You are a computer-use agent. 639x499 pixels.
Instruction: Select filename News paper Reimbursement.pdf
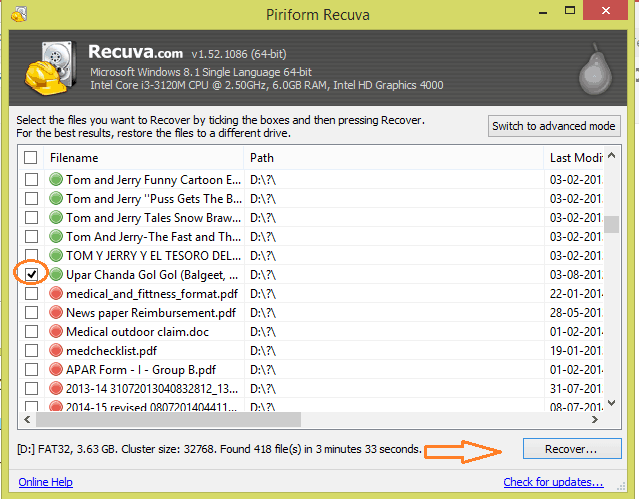(x=151, y=313)
